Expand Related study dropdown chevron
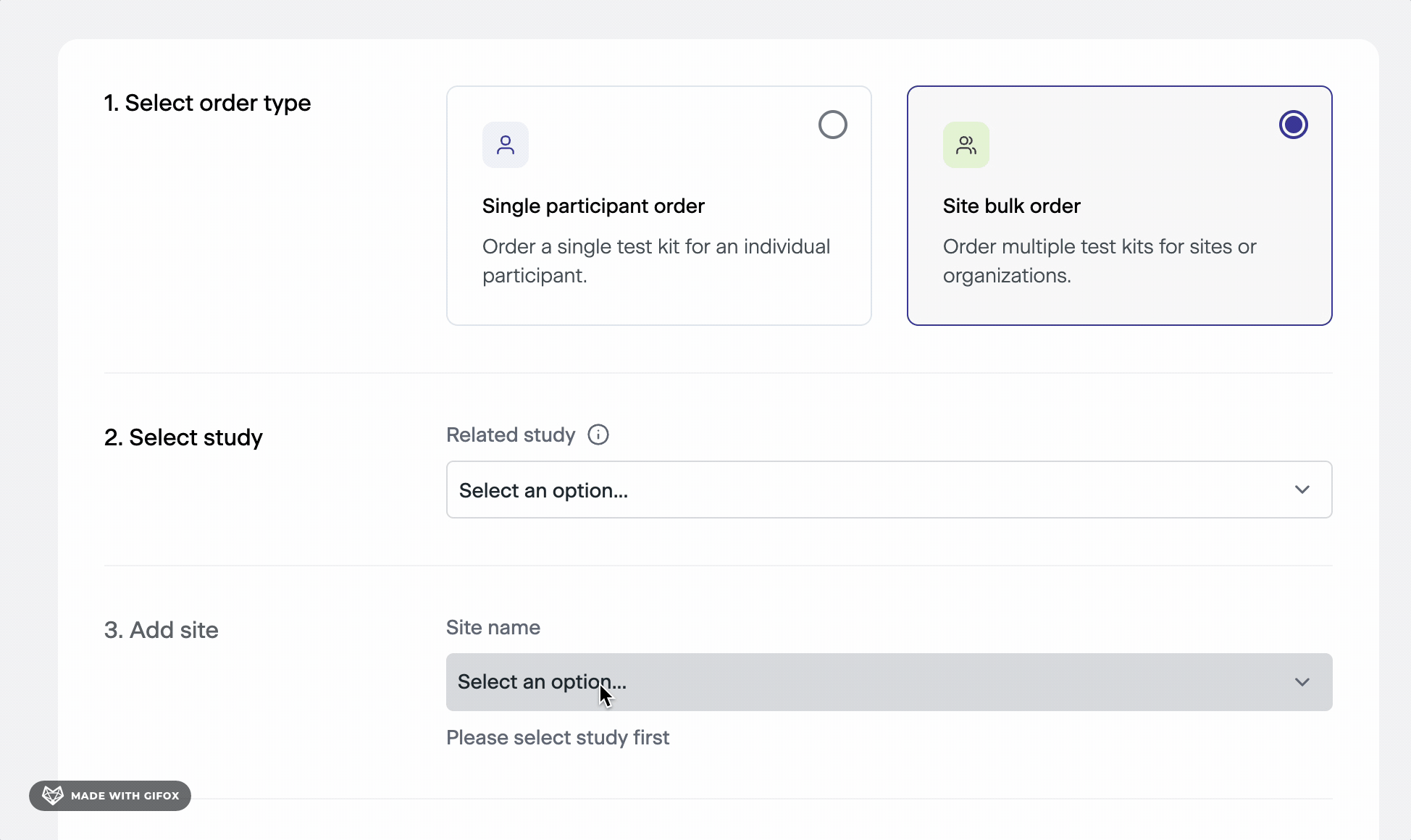The height and width of the screenshot is (840, 1411). click(x=1302, y=490)
